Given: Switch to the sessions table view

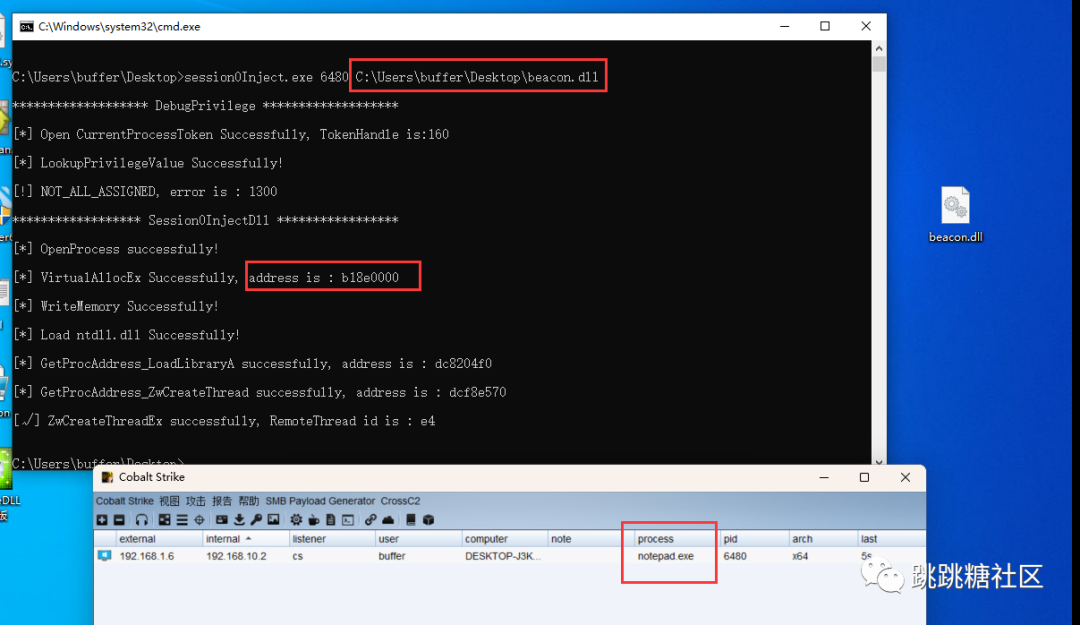Looking at the screenshot, I should (180, 520).
